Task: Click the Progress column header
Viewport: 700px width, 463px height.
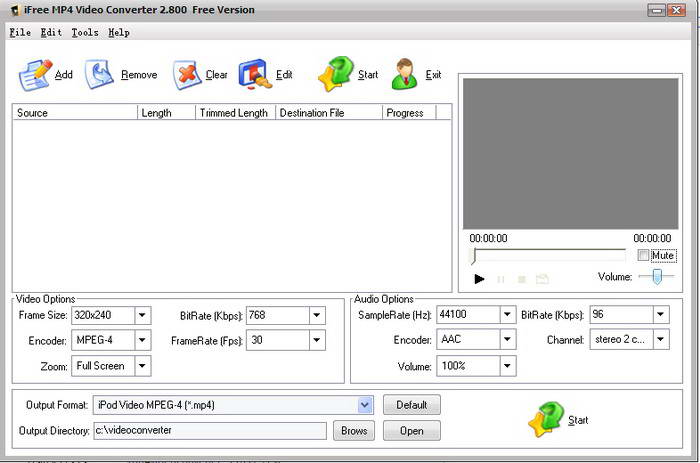Action: [x=409, y=113]
